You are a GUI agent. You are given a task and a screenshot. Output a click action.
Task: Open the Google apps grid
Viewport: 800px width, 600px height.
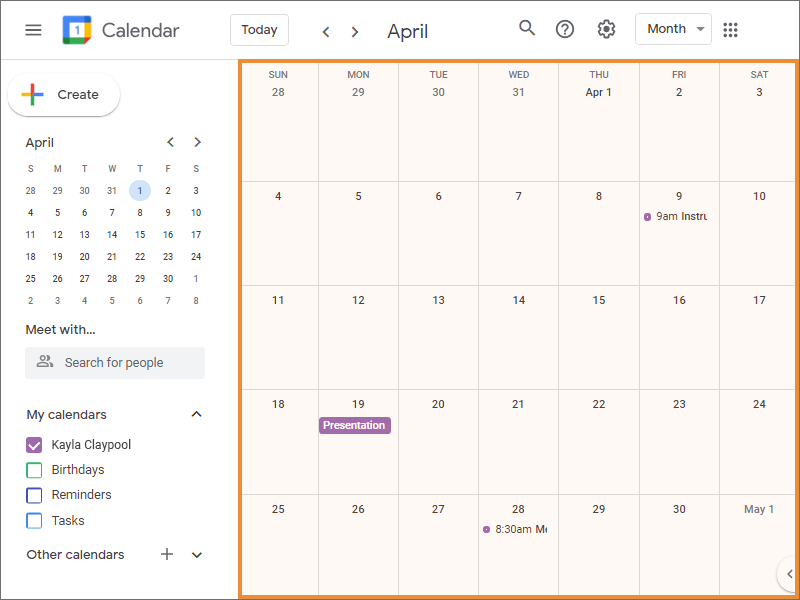click(x=731, y=29)
